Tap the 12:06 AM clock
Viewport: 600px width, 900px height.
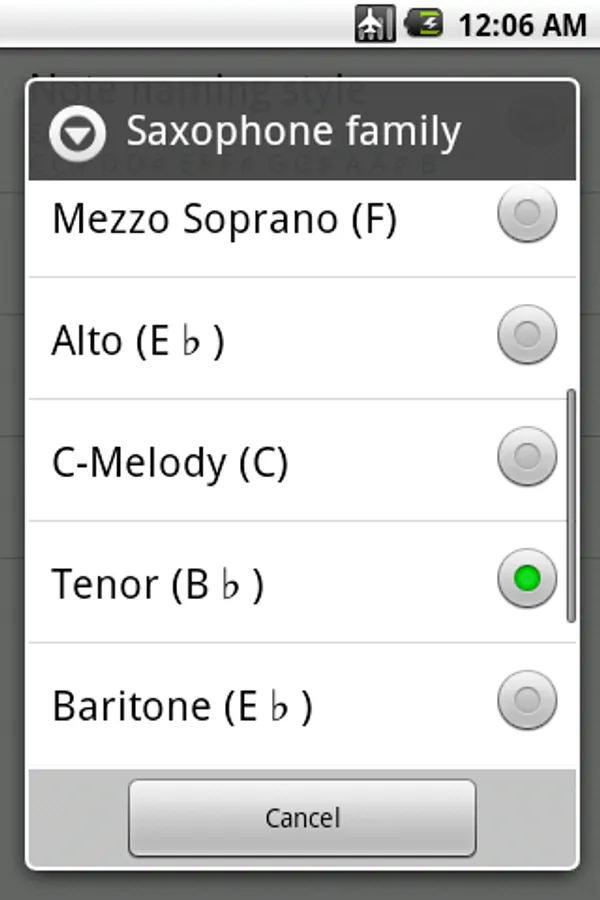[522, 24]
